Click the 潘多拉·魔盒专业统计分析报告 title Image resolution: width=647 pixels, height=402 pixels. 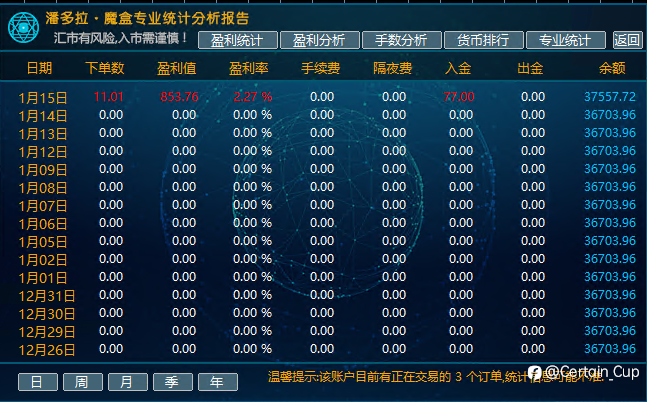(x=147, y=18)
